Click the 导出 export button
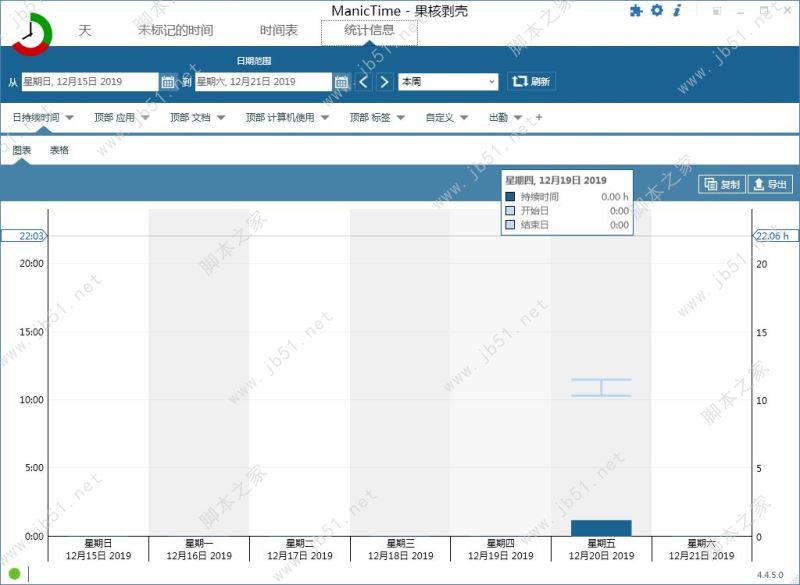 tap(770, 184)
